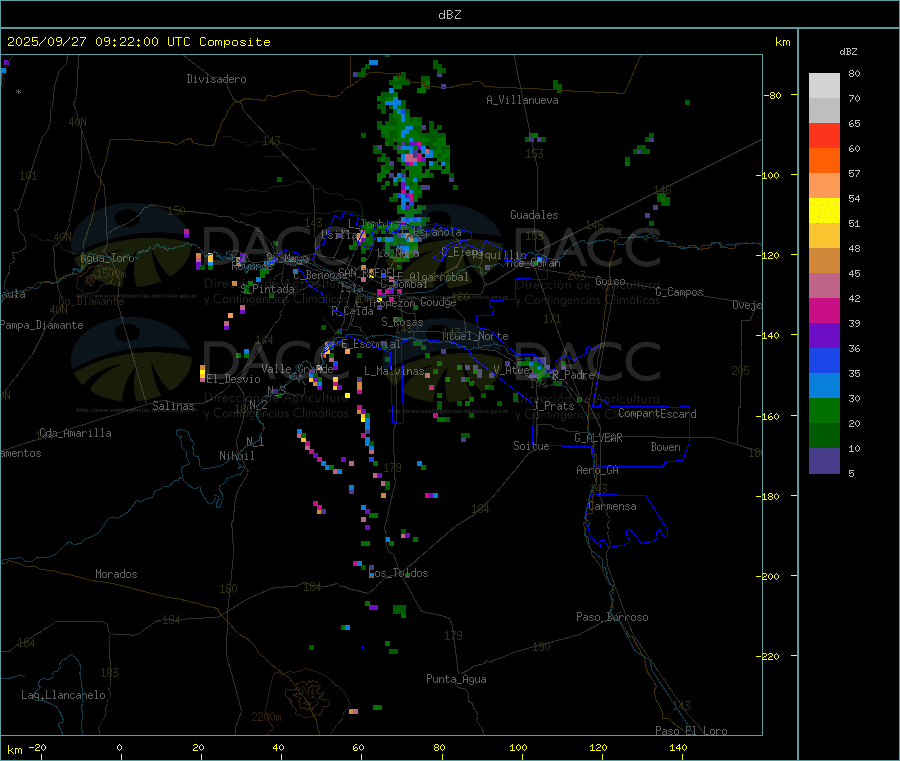Click the G_Campos map label
This screenshot has height=761, width=900.
click(x=679, y=292)
